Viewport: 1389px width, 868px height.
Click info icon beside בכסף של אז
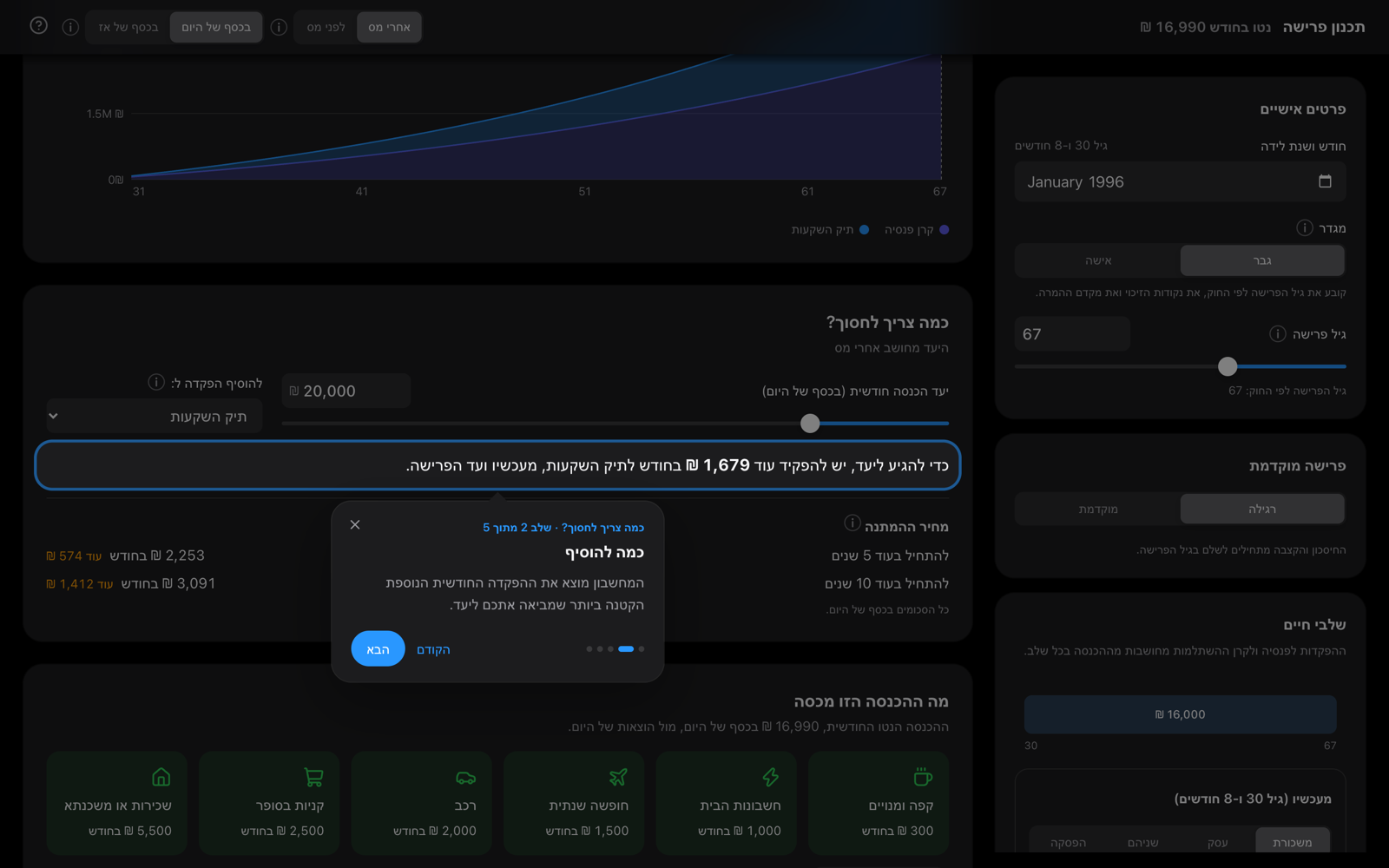[70, 27]
